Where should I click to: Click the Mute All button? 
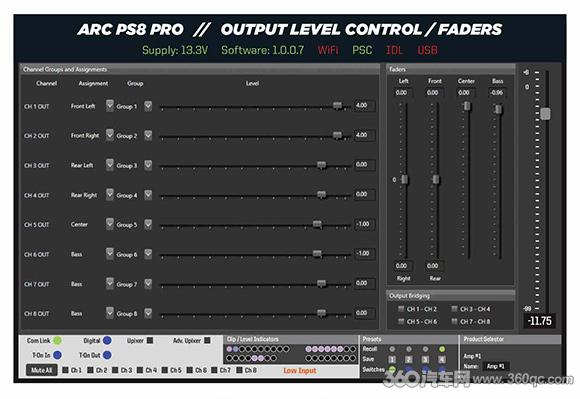41,370
